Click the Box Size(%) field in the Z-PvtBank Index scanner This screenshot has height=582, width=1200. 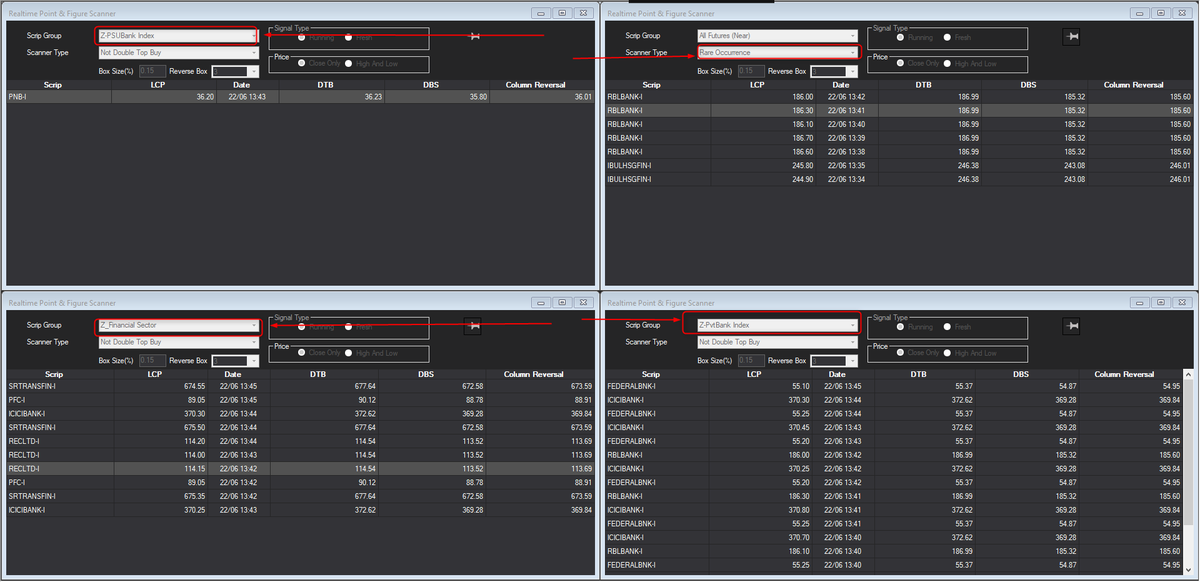pyautogui.click(x=751, y=360)
